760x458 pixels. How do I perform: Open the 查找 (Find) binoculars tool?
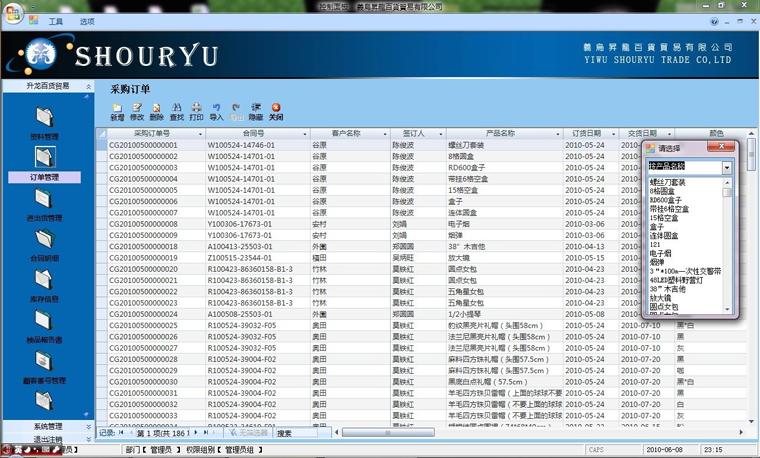176,112
